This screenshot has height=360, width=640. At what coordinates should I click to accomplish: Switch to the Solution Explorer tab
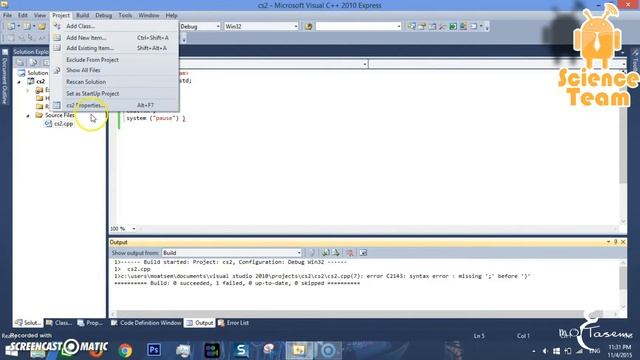click(x=28, y=323)
